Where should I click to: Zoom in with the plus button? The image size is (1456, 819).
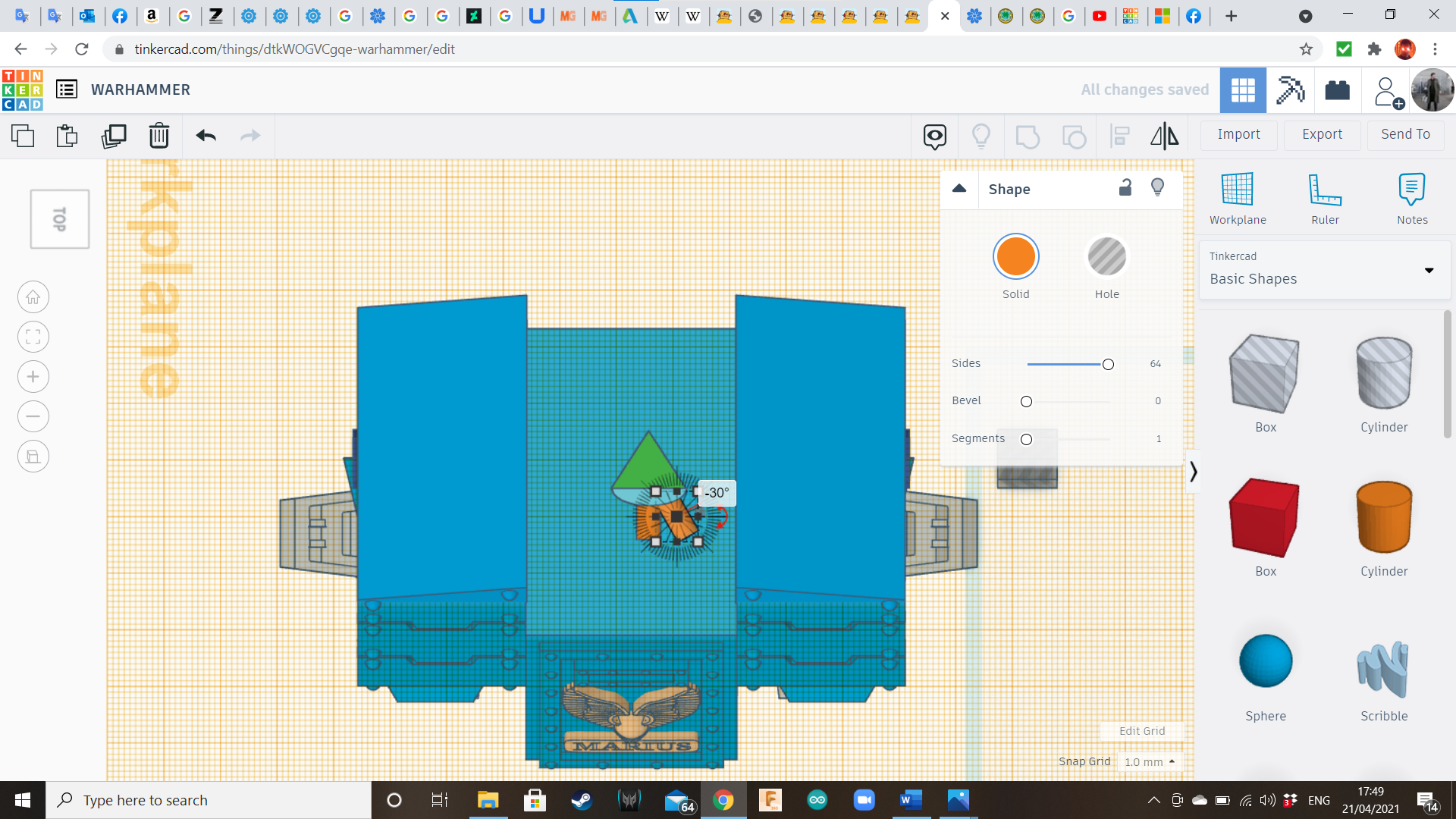(33, 377)
